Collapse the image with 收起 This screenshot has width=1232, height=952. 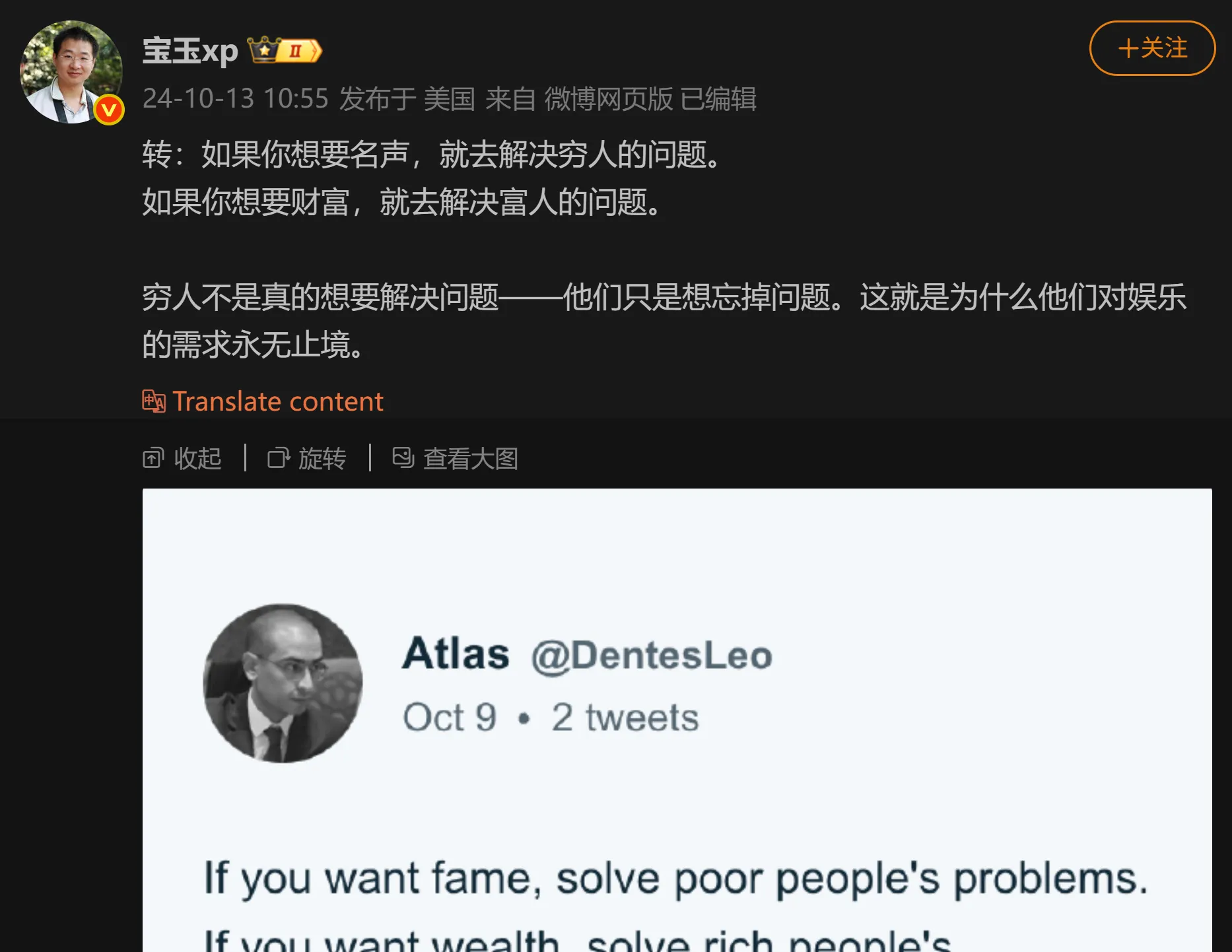pos(197,458)
